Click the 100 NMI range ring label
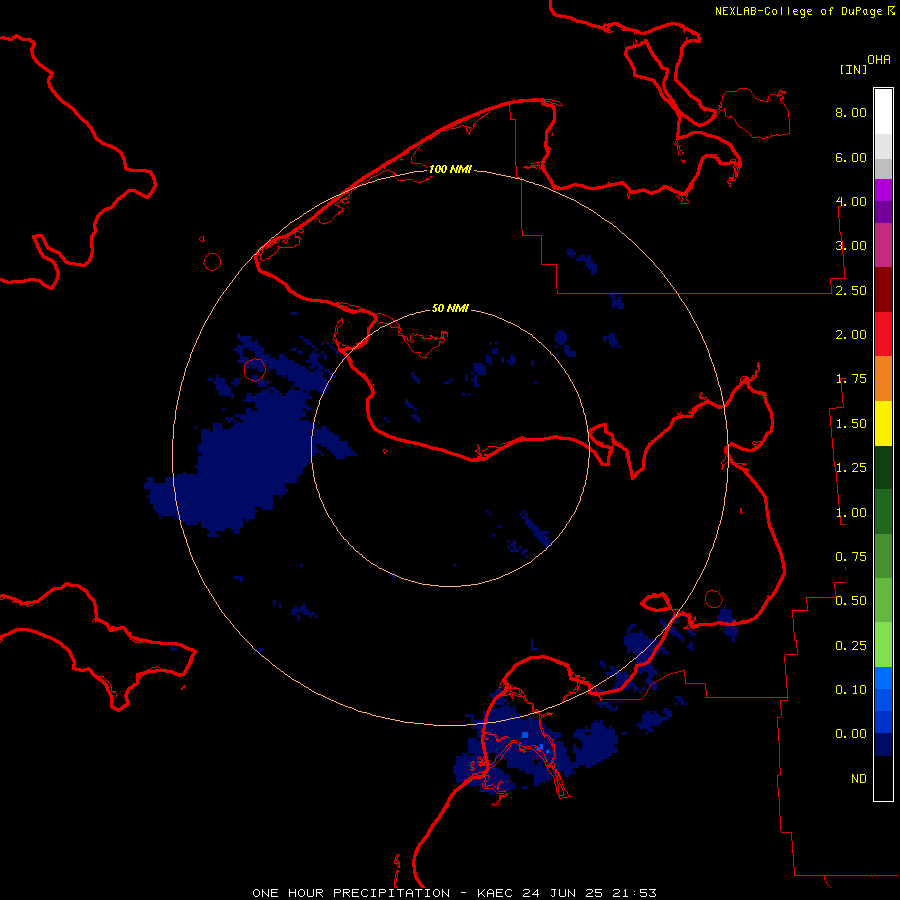Viewport: 900px width, 900px height. click(450, 169)
